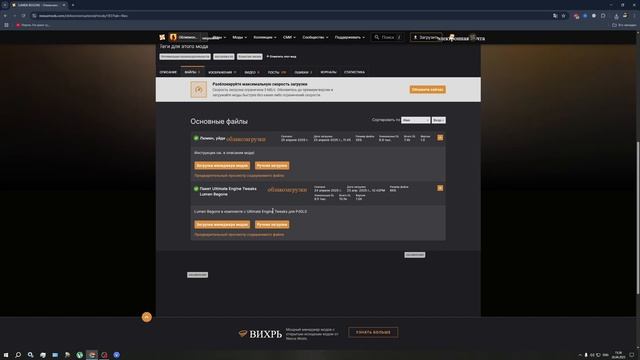Collapse the first main file entry with orange icon
640x360 pixels.
pos(440,138)
